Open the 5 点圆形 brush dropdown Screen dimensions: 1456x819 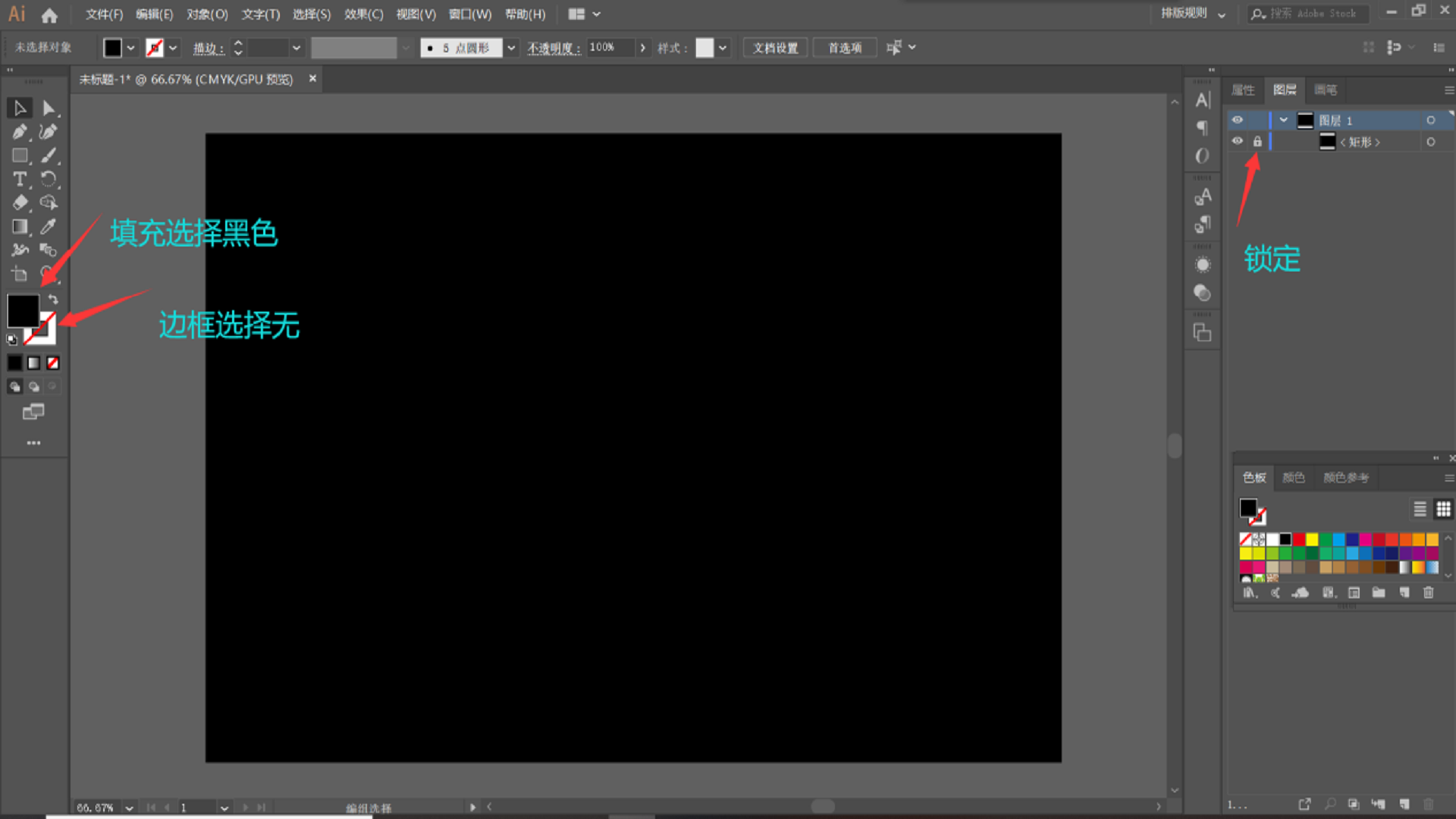pyautogui.click(x=512, y=48)
